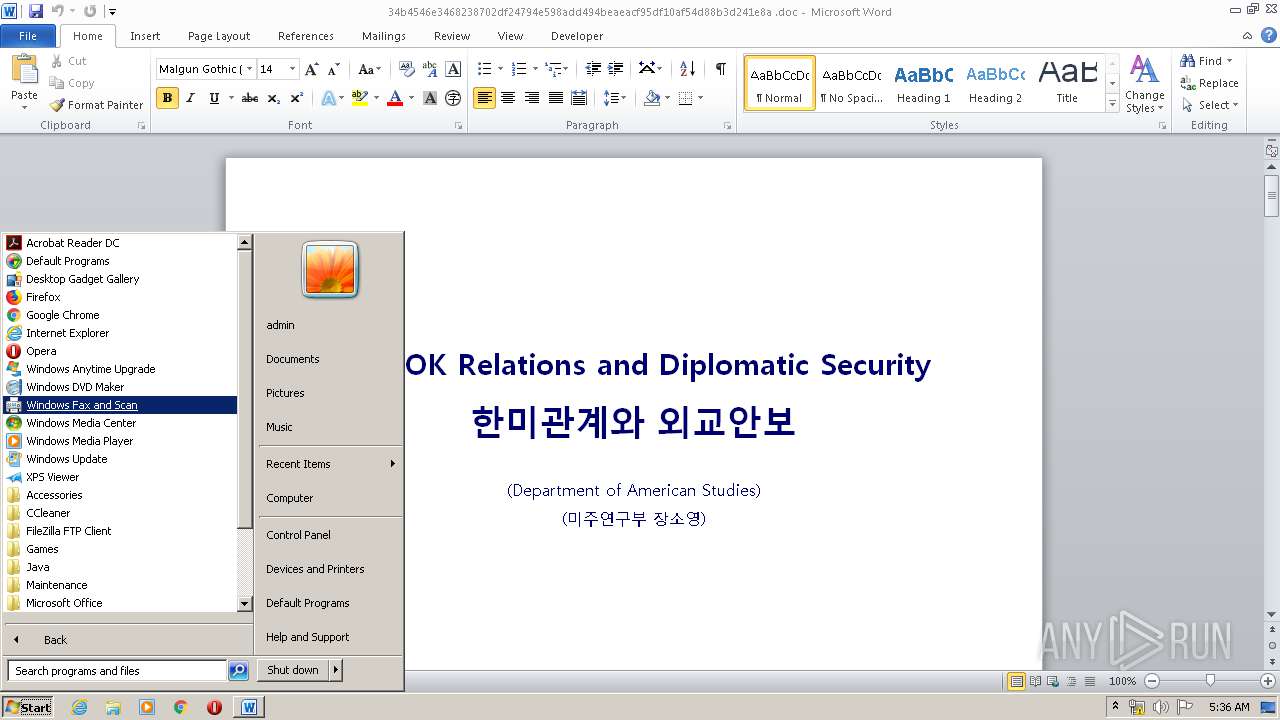Viewport: 1280px width, 720px height.
Task: Open Chrome from taskbar
Action: pos(180,707)
